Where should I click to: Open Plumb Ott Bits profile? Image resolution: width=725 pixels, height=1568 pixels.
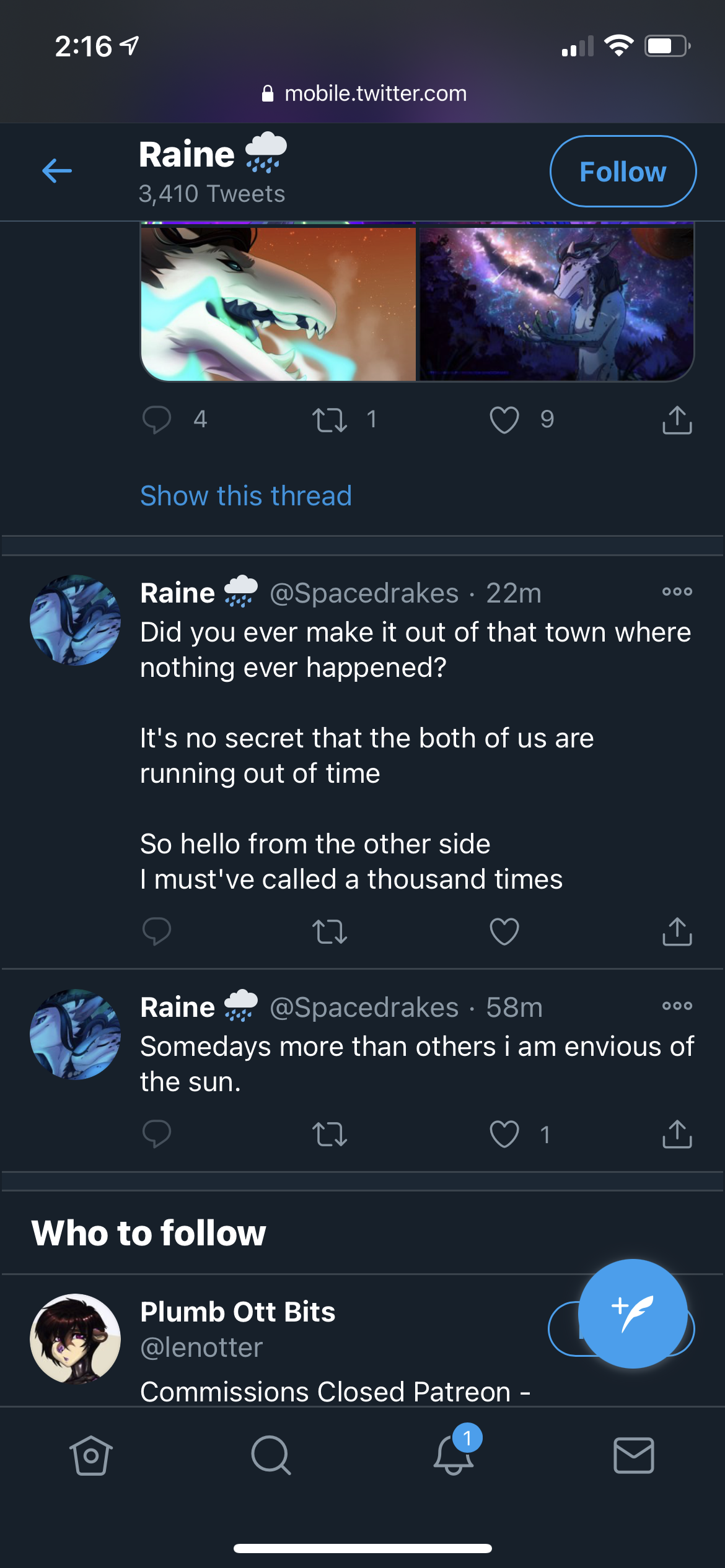click(237, 1312)
